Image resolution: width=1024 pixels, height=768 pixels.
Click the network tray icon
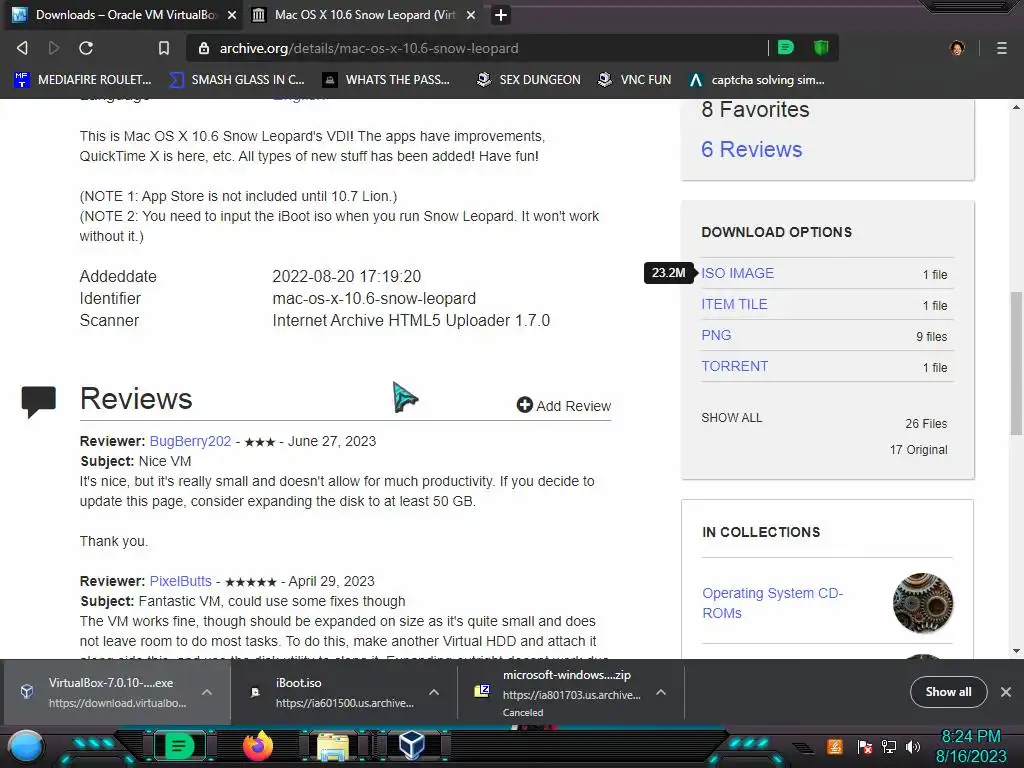click(889, 746)
